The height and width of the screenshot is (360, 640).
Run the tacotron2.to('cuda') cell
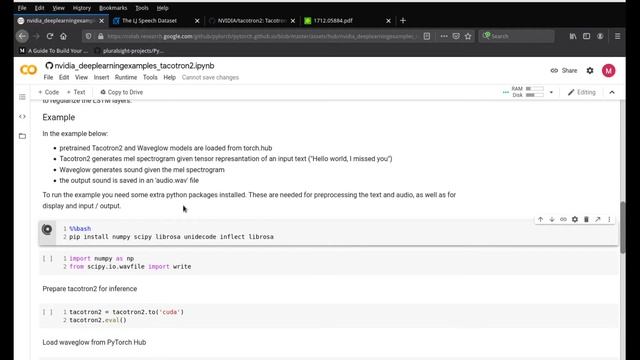click(48, 312)
